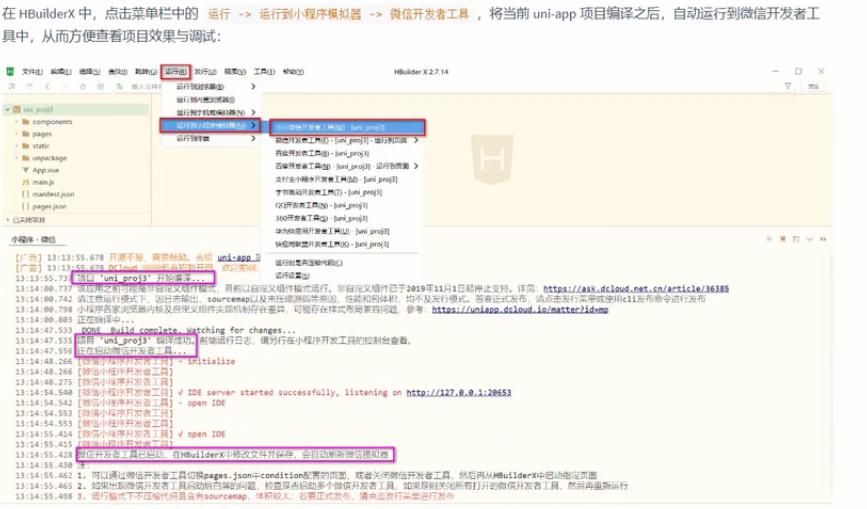Open the uniapp.dcloud.io/matter link
Image resolution: width=867 pixels, height=509 pixels.
click(x=520, y=309)
